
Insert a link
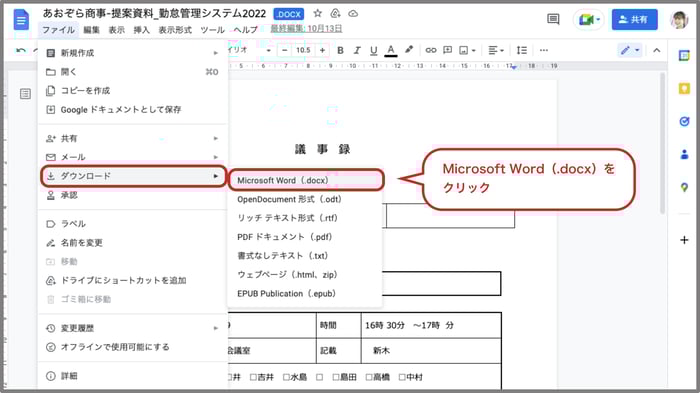(430, 50)
